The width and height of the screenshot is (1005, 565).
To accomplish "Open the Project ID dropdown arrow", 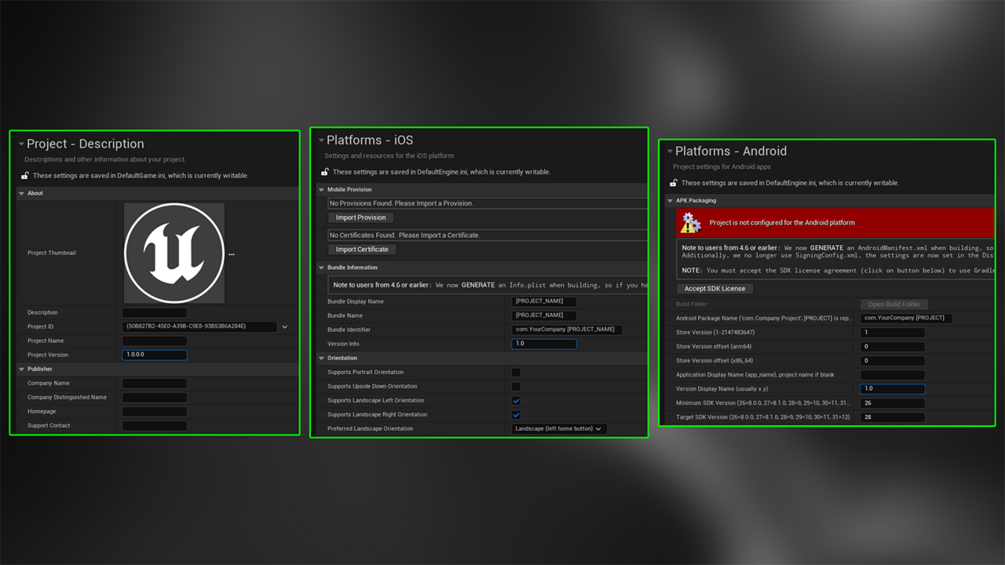I will (x=285, y=327).
